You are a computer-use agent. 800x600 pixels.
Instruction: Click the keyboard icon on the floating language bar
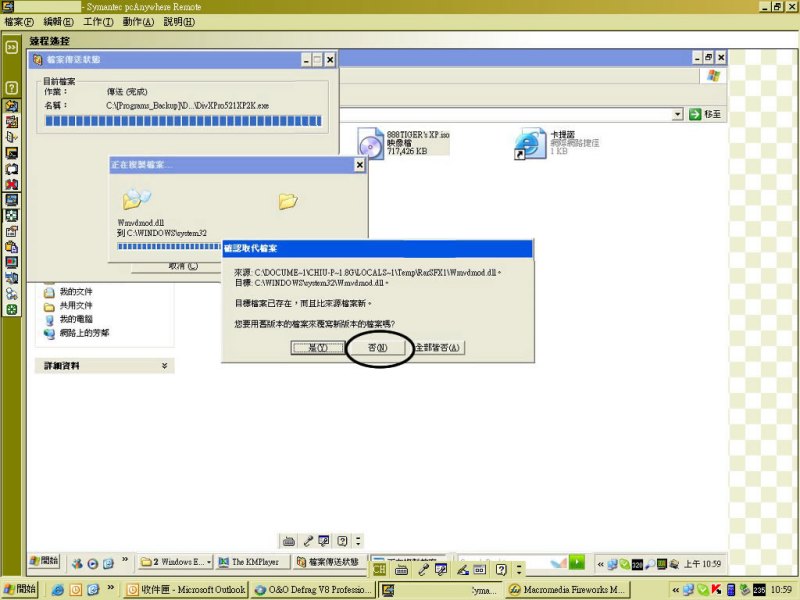pyautogui.click(x=289, y=541)
